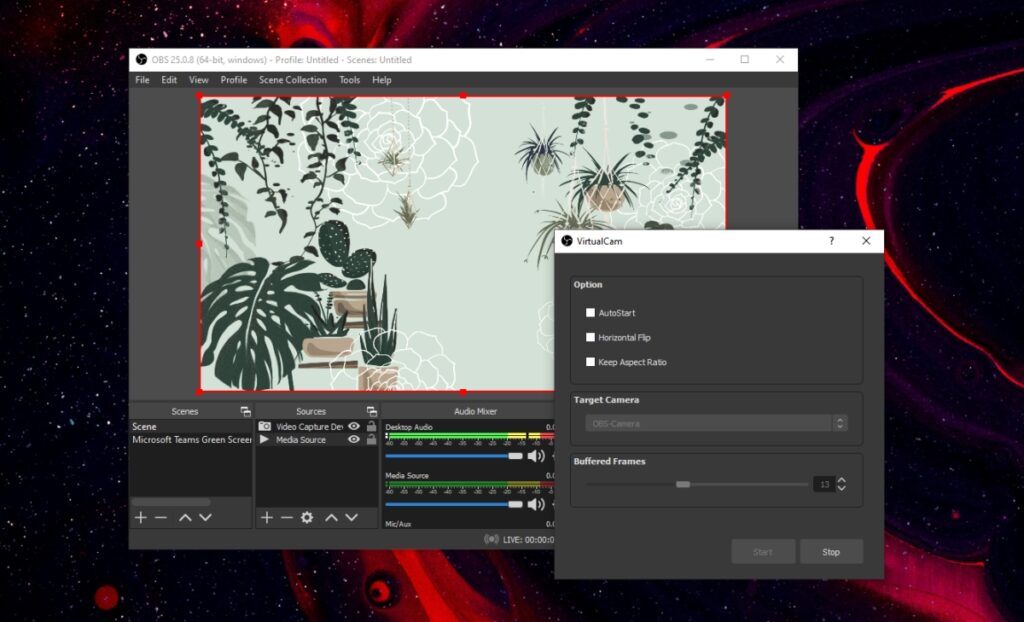Image resolution: width=1024 pixels, height=622 pixels.
Task: Click the VirtualCam help question mark
Action: 830,241
